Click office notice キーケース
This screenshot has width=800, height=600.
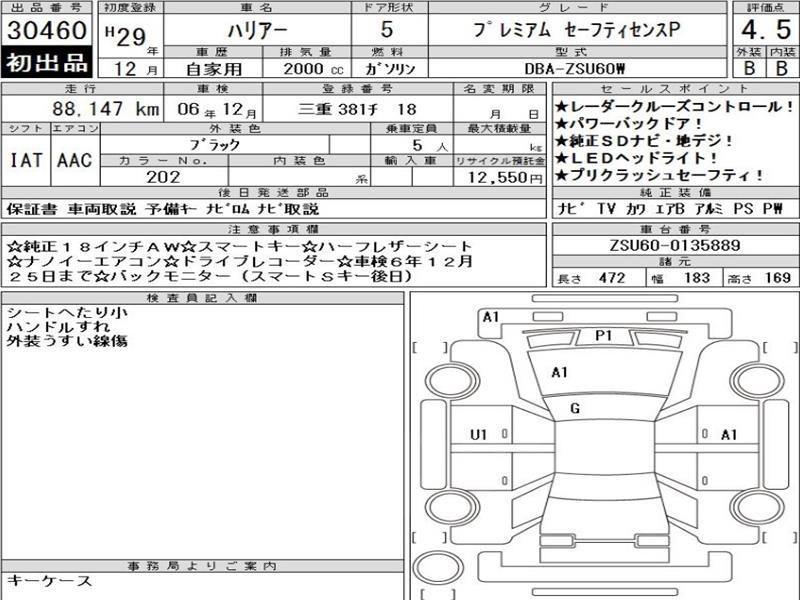tap(49, 581)
